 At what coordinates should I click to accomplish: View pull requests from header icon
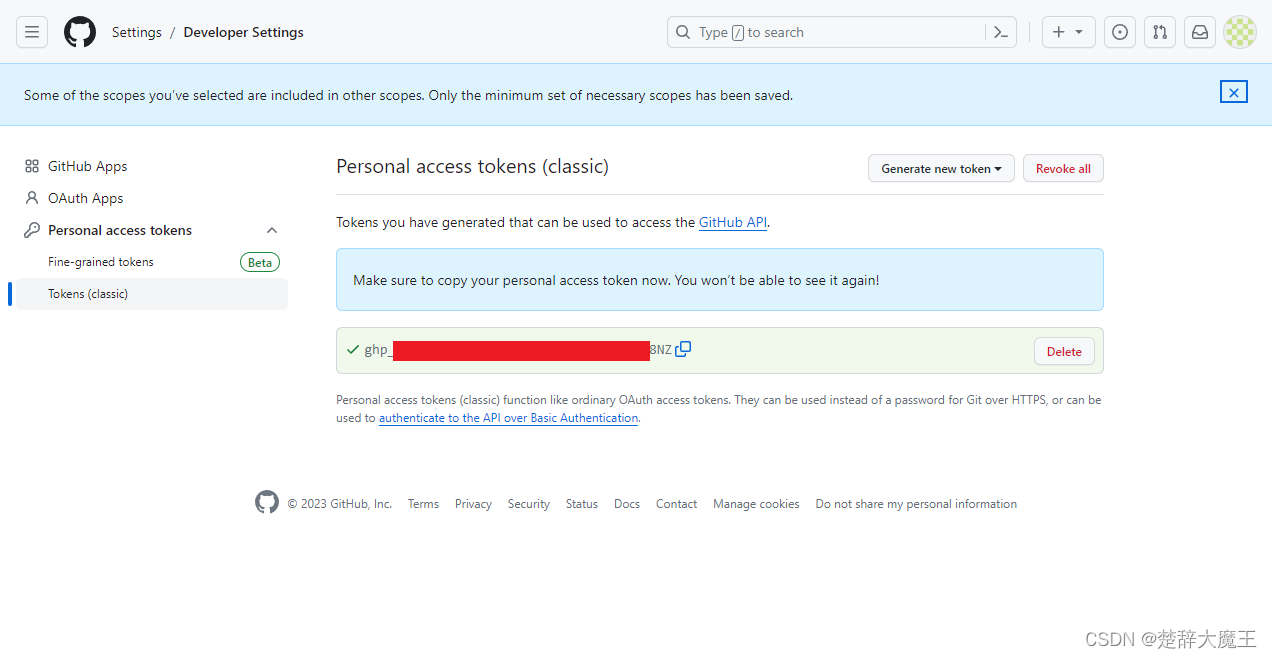pyautogui.click(x=1160, y=32)
